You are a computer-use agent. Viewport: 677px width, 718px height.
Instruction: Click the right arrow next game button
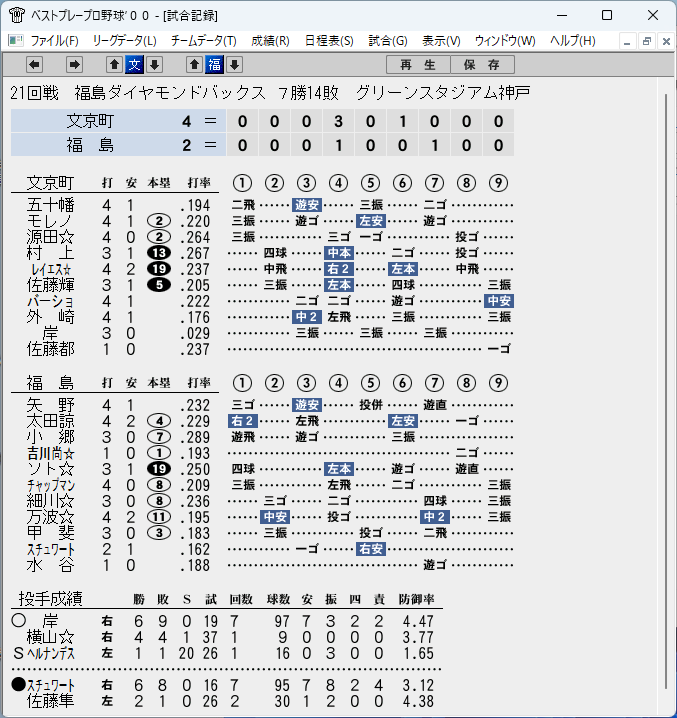pos(74,65)
